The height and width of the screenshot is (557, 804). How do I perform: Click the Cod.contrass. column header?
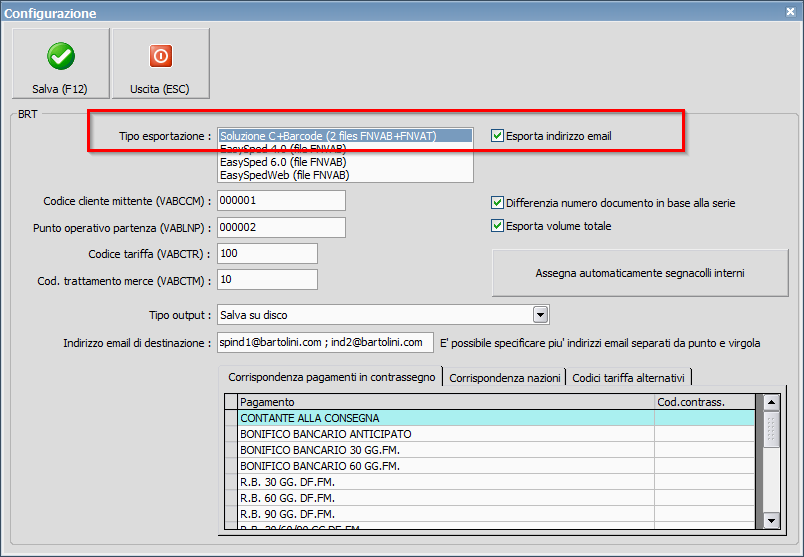point(705,402)
